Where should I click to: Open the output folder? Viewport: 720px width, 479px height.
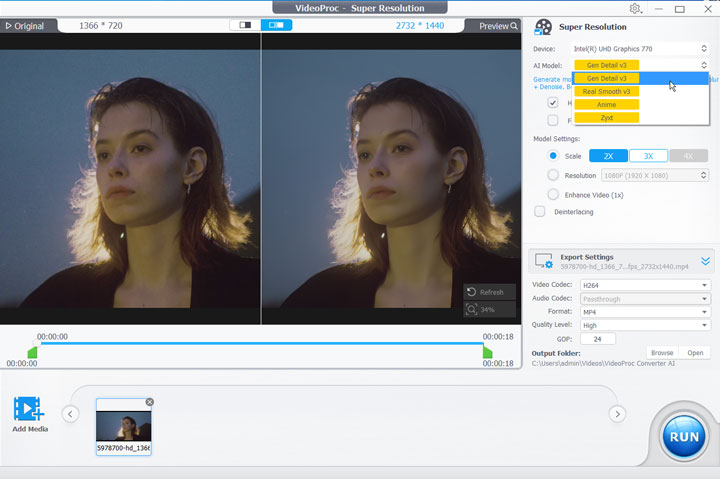click(x=695, y=353)
